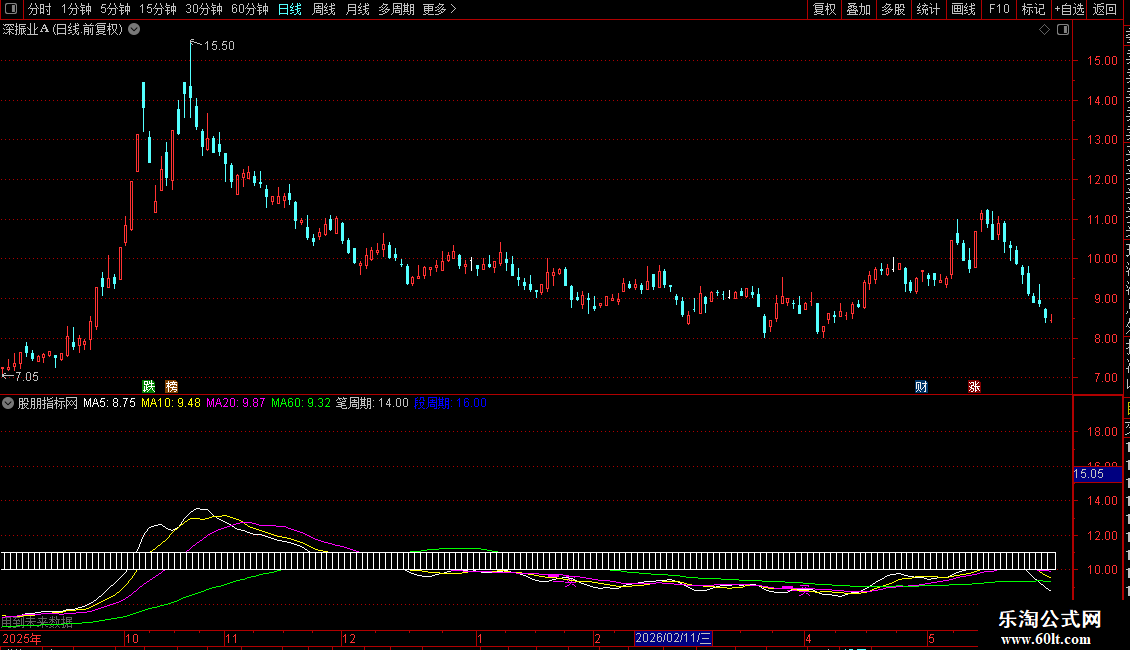Click the 笔周期: 14.00 value
Viewport: 1130px width, 650px height.
(x=372, y=403)
